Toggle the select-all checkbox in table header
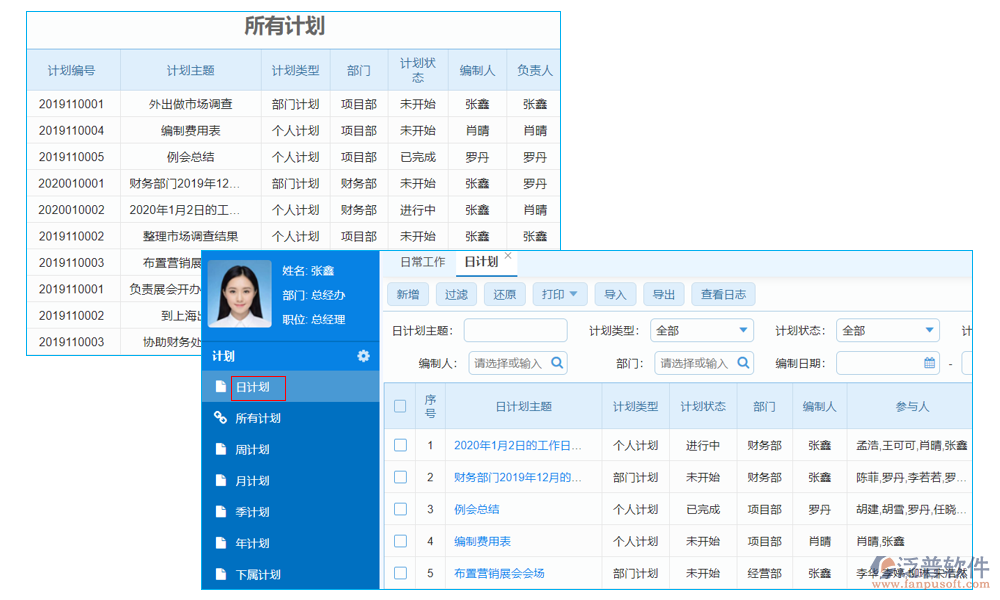1000x600 pixels. (401, 406)
